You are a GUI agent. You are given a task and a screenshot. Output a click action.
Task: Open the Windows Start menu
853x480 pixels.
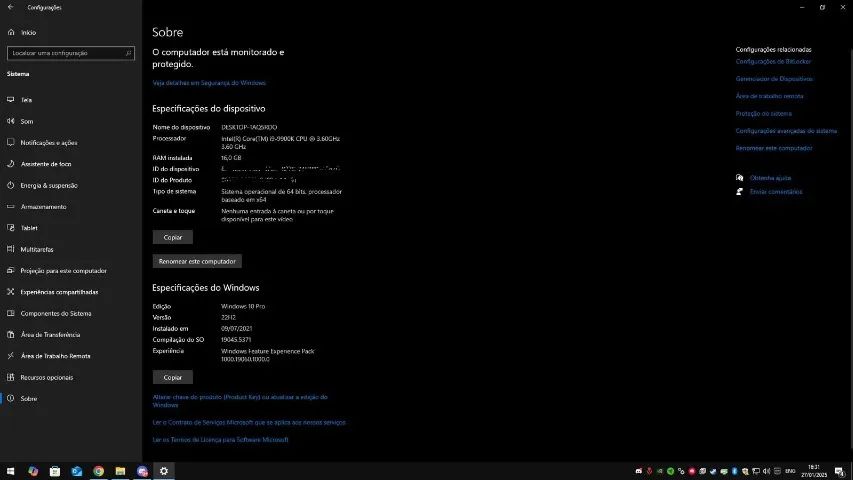(10, 471)
